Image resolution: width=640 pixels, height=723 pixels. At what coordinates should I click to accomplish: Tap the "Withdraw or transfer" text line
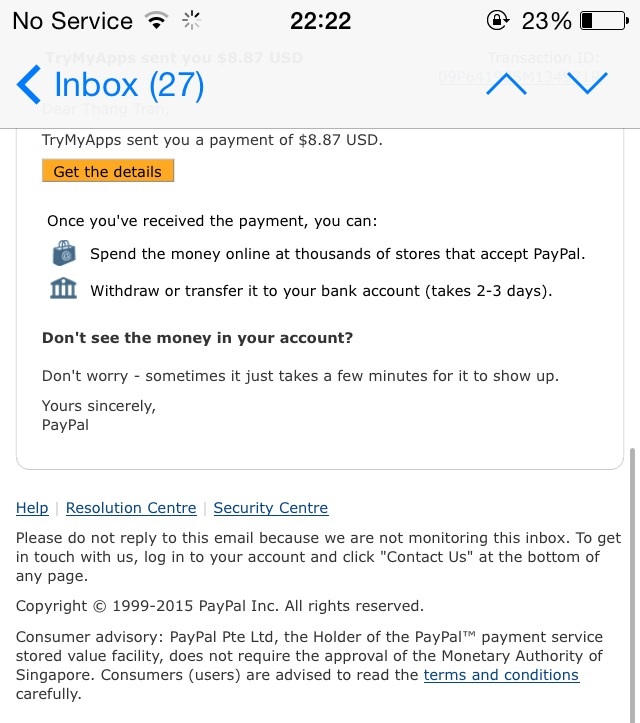320,291
